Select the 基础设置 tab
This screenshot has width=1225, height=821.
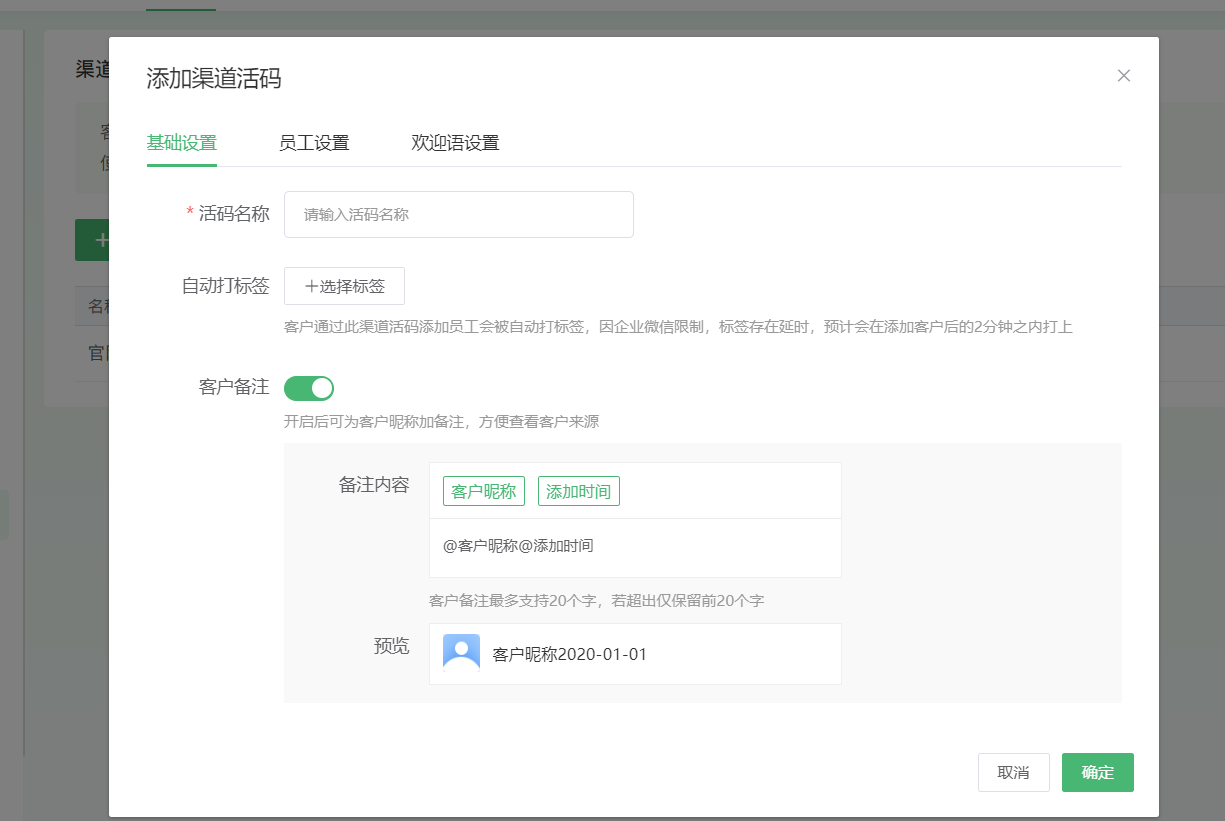click(x=182, y=143)
